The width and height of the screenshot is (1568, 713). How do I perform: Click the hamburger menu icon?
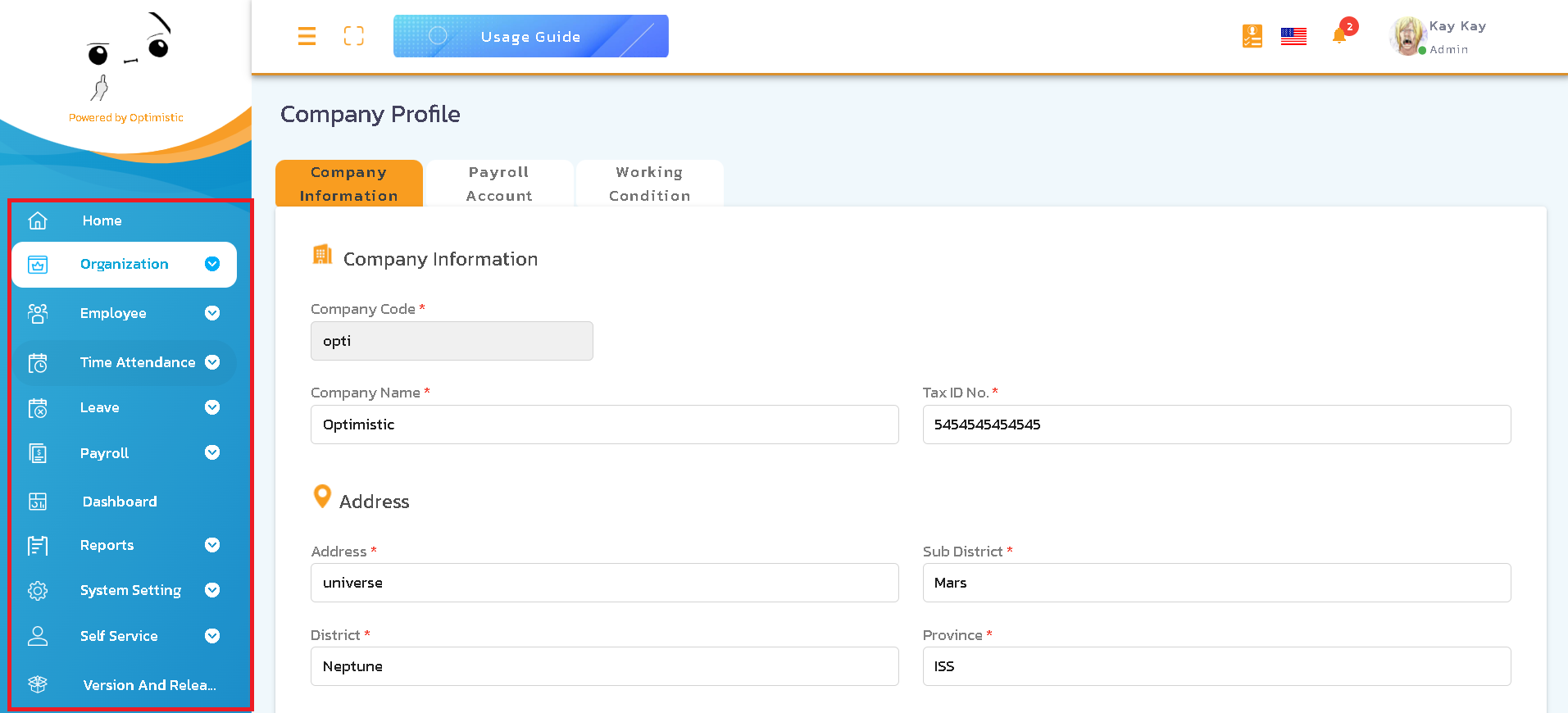[307, 36]
